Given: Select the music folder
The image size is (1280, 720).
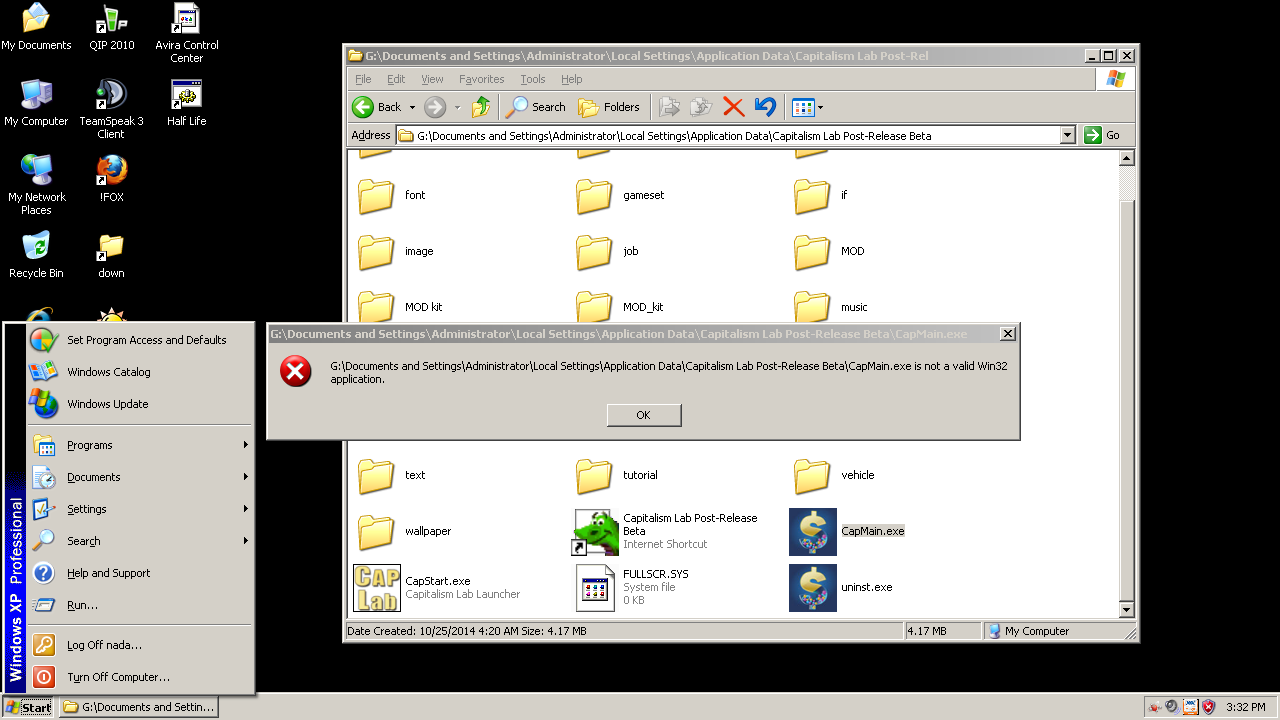Looking at the screenshot, I should click(831, 307).
